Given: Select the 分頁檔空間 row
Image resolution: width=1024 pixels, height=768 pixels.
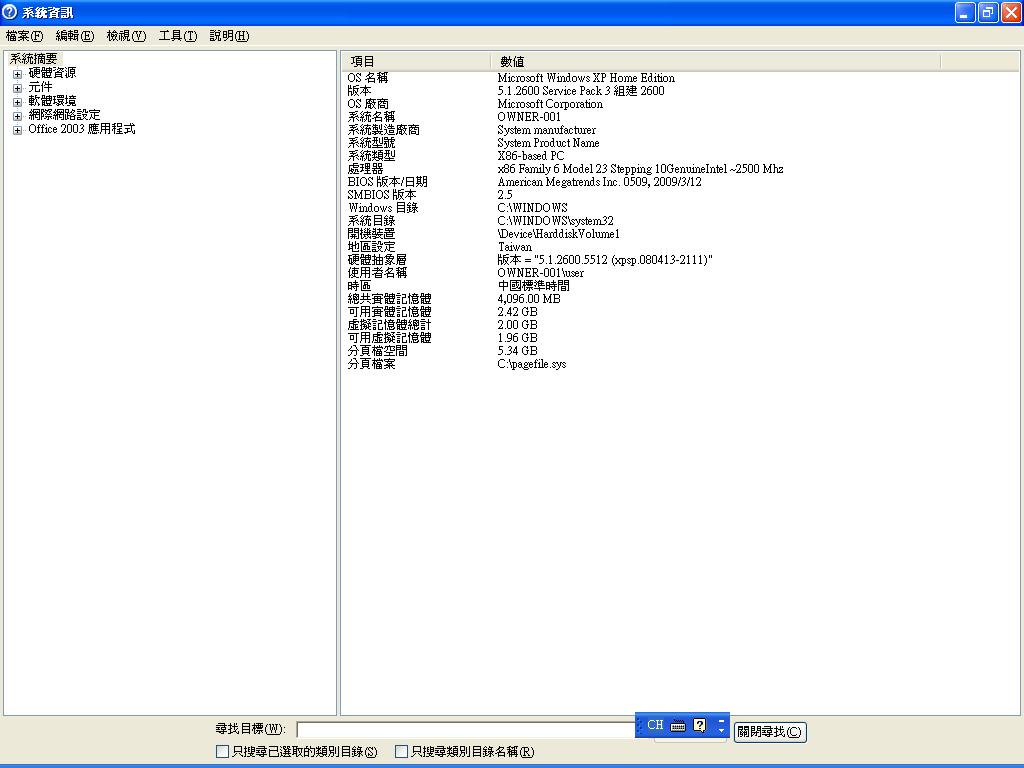Looking at the screenshot, I should [679, 351].
